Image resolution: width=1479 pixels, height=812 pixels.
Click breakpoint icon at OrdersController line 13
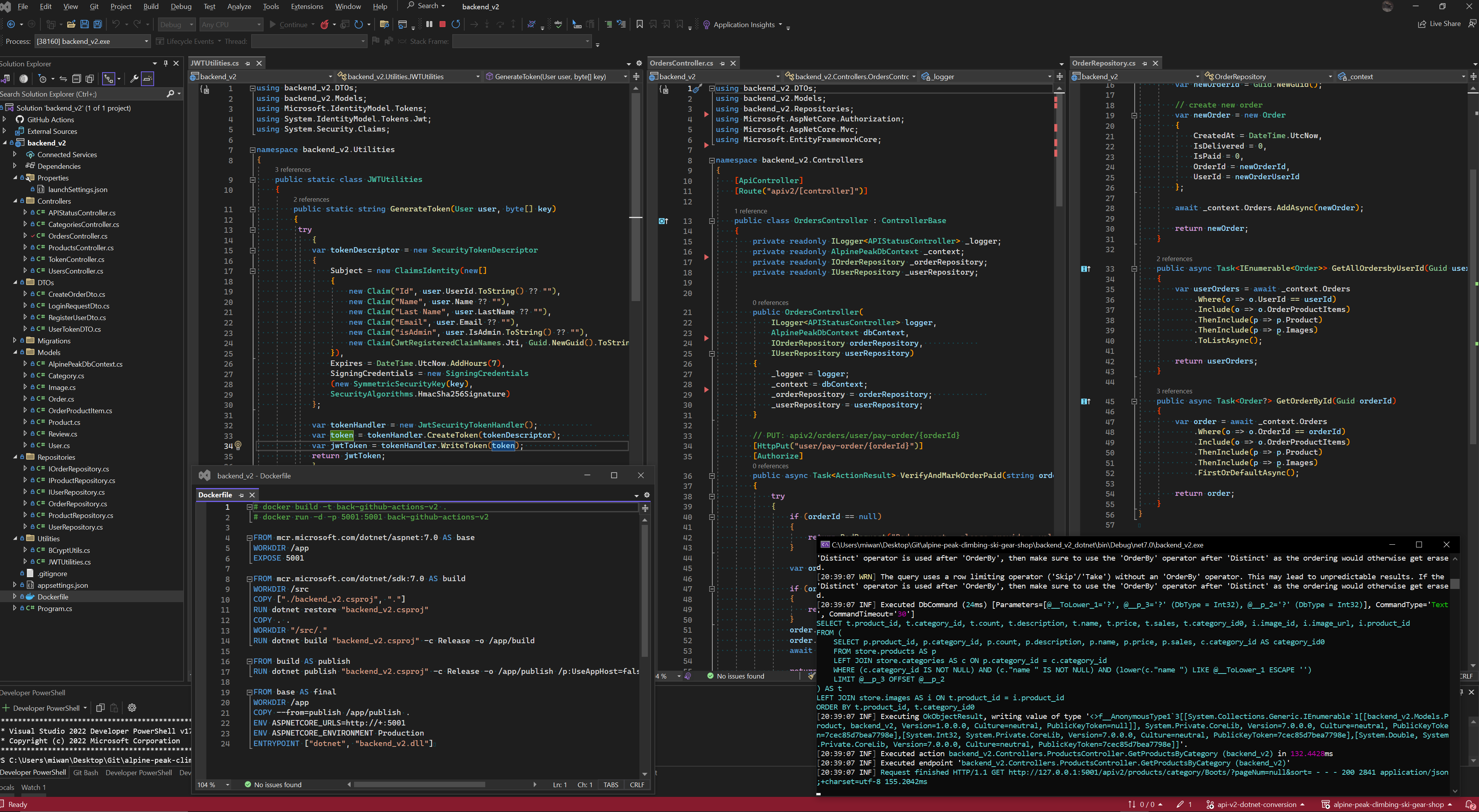tap(663, 221)
